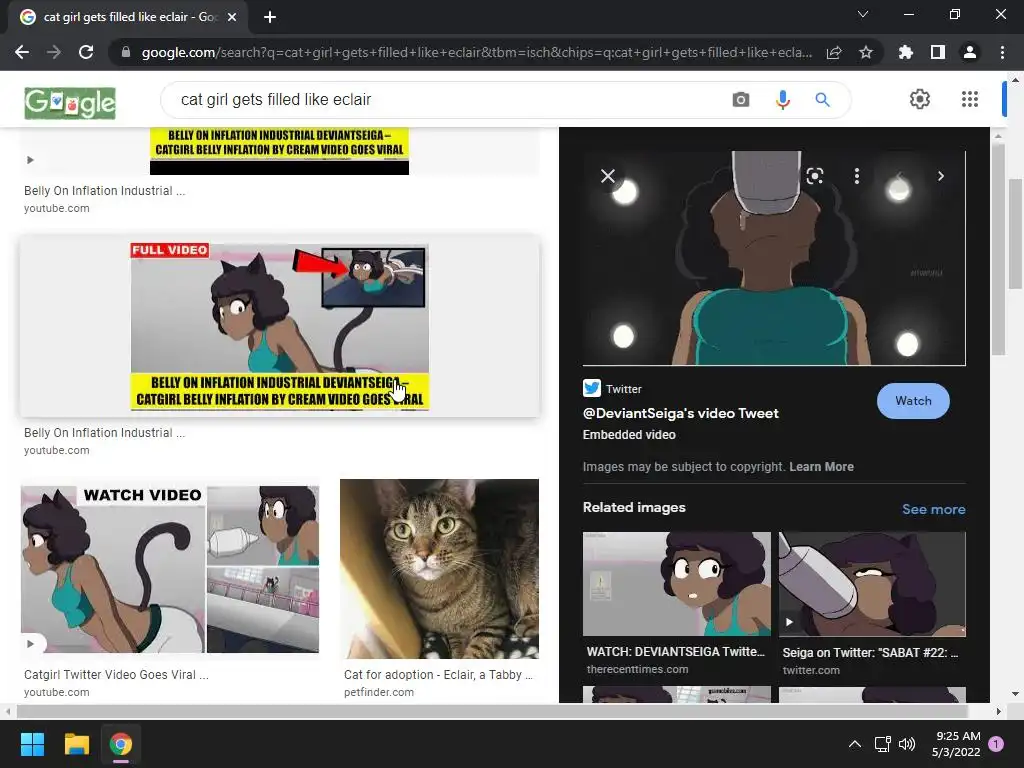Open Google Lens on preview image
This screenshot has width=1024, height=768.
pos(814,176)
